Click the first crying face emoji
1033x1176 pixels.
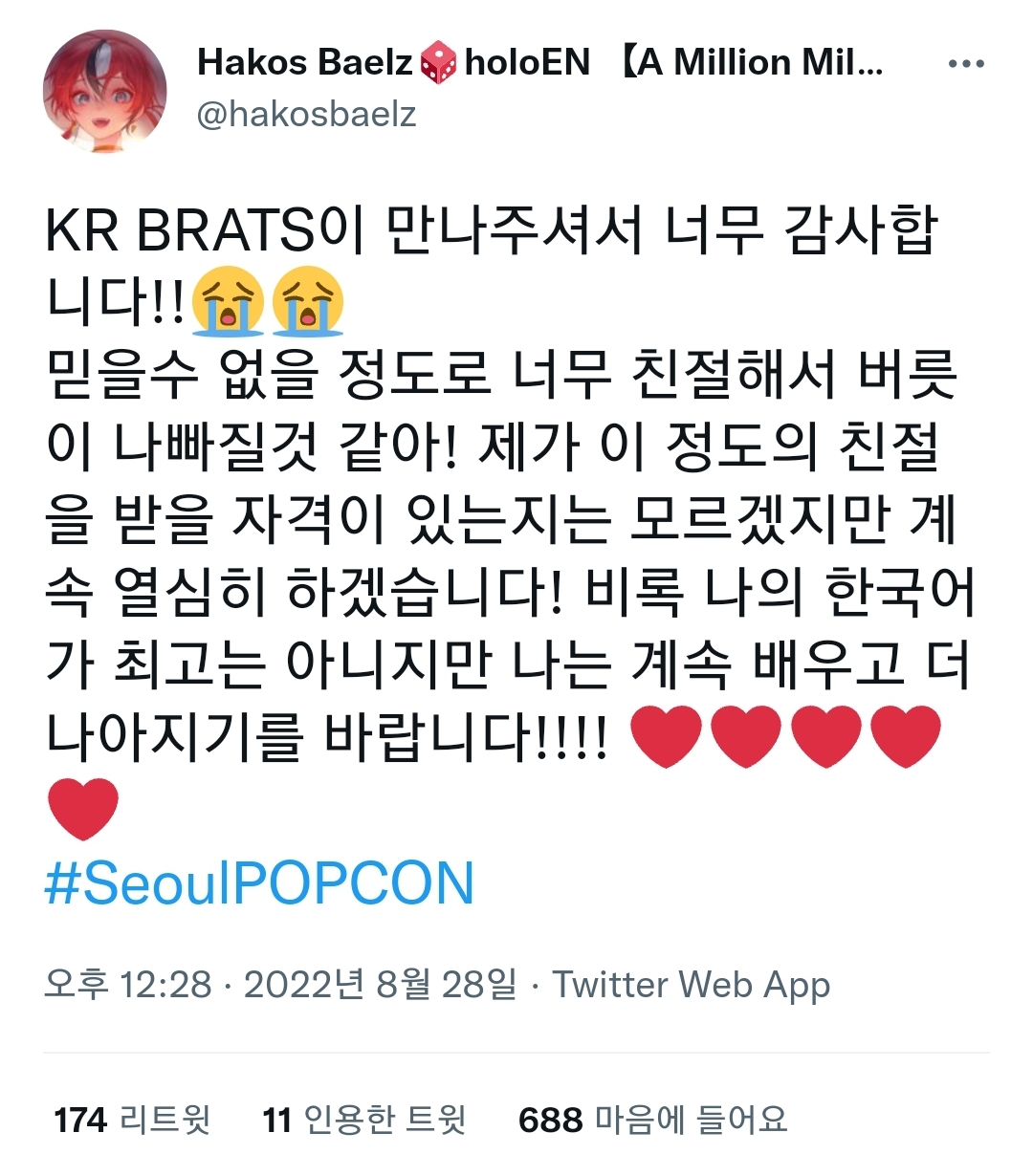tap(228, 301)
